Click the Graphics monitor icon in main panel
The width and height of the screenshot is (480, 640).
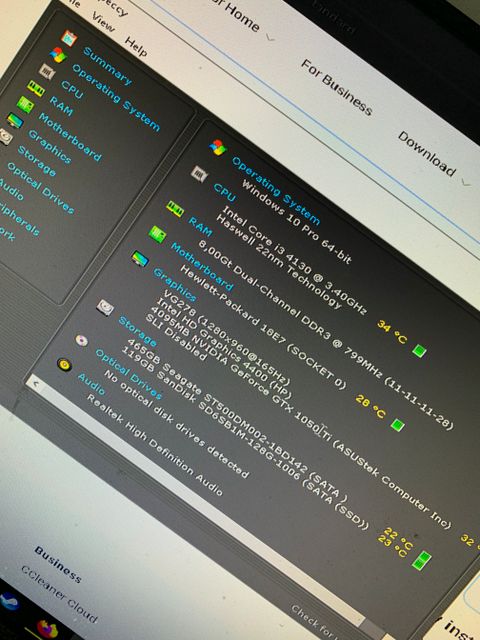[140, 259]
